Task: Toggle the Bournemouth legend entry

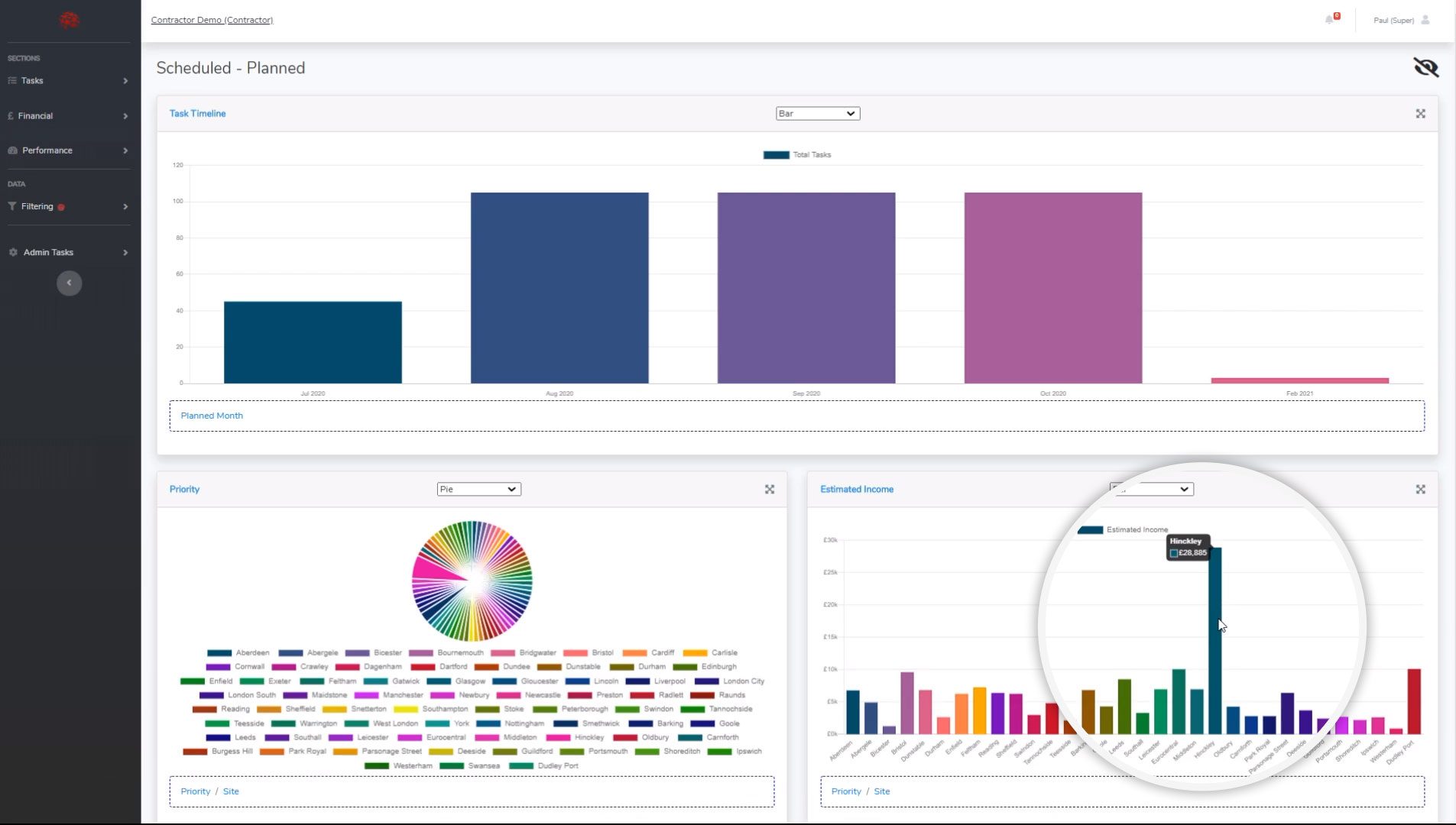Action: coord(446,653)
